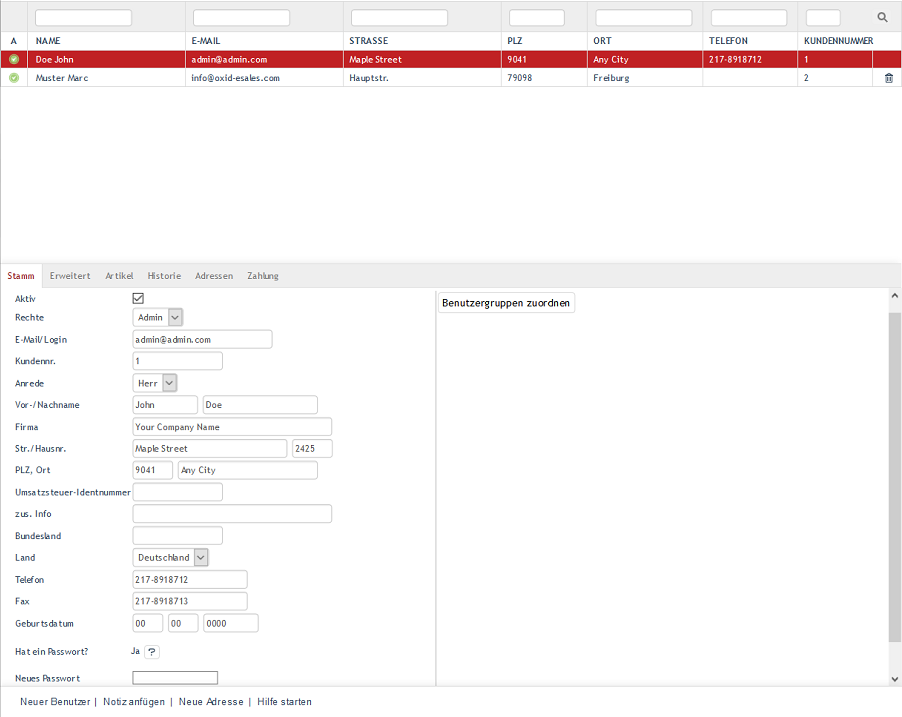Image resolution: width=902 pixels, height=717 pixels.
Task: Click active status icon of Doe John
Action: pyautogui.click(x=14, y=60)
